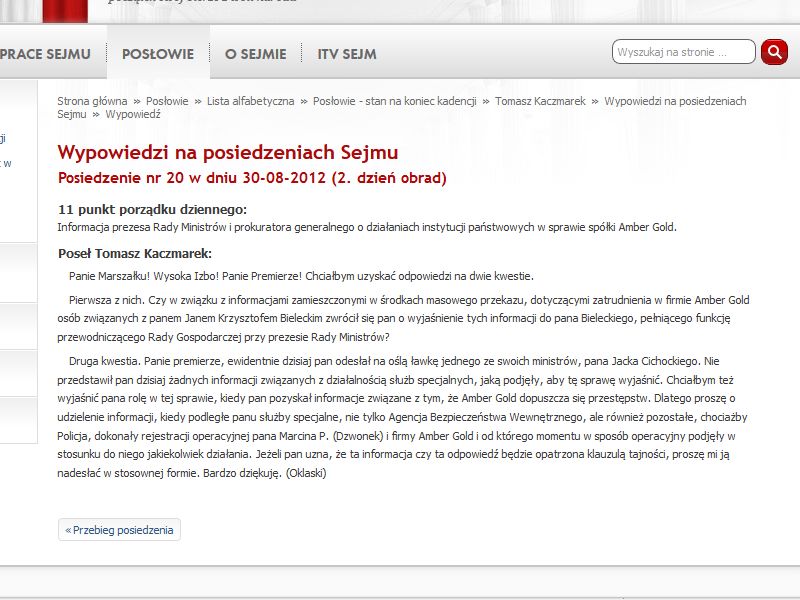Click the paragraph starting 'Druga kwestia.'
Screen dimensions: 800x600
click(402, 417)
